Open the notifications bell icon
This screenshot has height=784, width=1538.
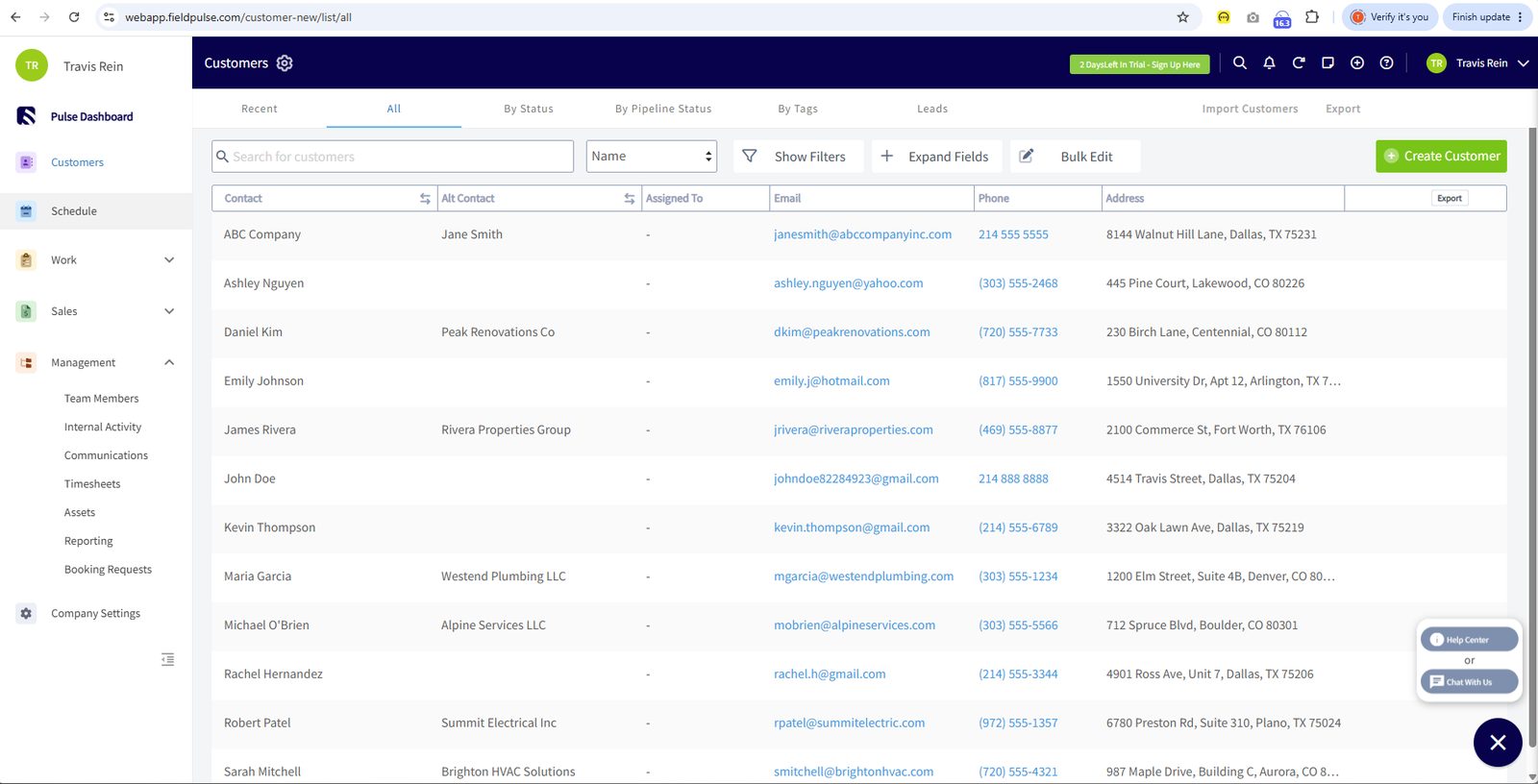pyautogui.click(x=1269, y=62)
